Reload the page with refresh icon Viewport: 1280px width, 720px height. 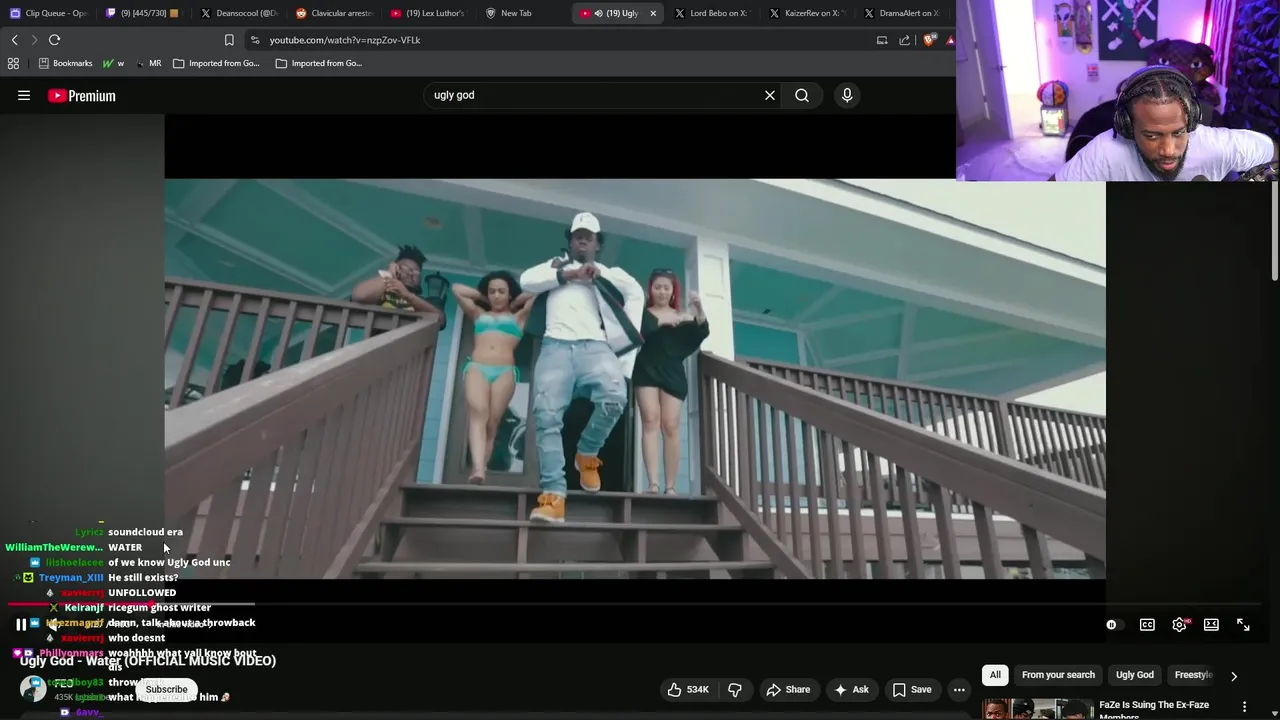click(55, 40)
